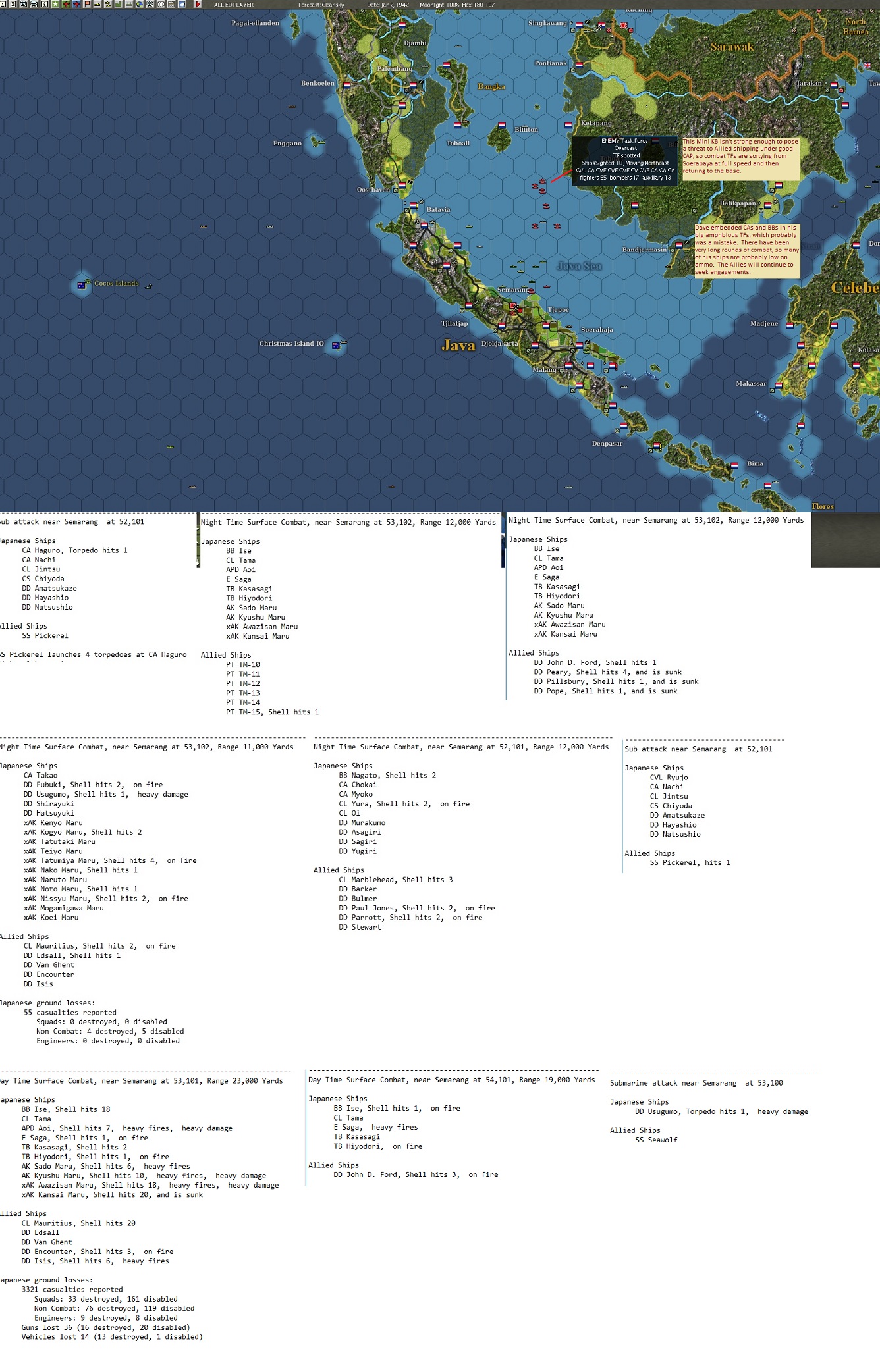Viewport: 880px width, 1372px height.
Task: Click the 'PT TM-15, Shell hits 1' line
Action: click(x=273, y=712)
